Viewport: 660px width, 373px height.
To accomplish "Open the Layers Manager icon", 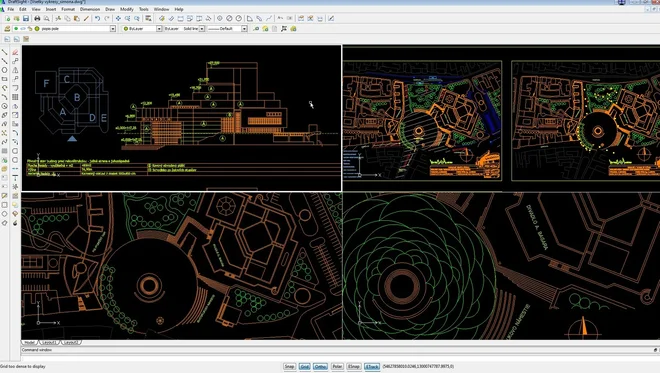I will tap(7, 29).
